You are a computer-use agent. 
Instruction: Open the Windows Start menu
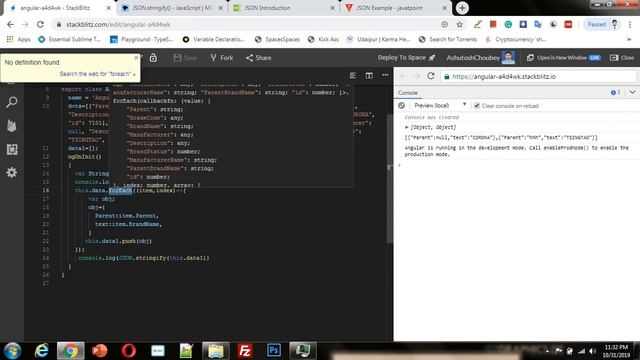[13, 351]
